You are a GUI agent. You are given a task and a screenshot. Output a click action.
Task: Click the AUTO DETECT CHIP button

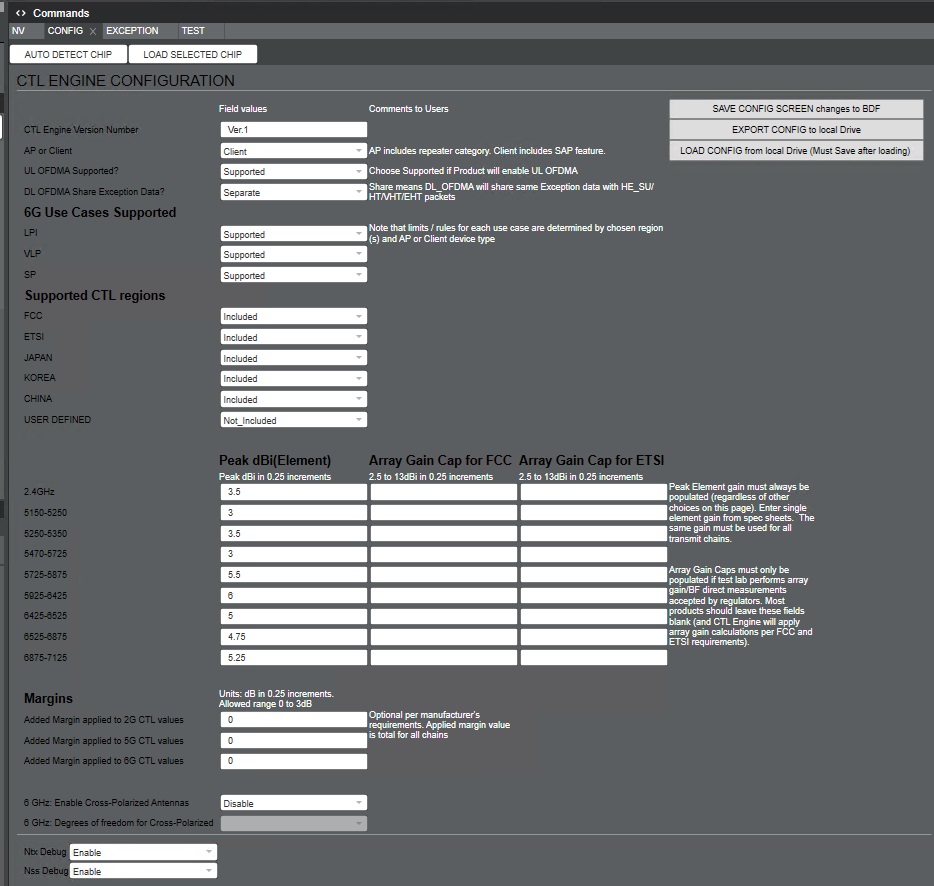click(x=67, y=54)
